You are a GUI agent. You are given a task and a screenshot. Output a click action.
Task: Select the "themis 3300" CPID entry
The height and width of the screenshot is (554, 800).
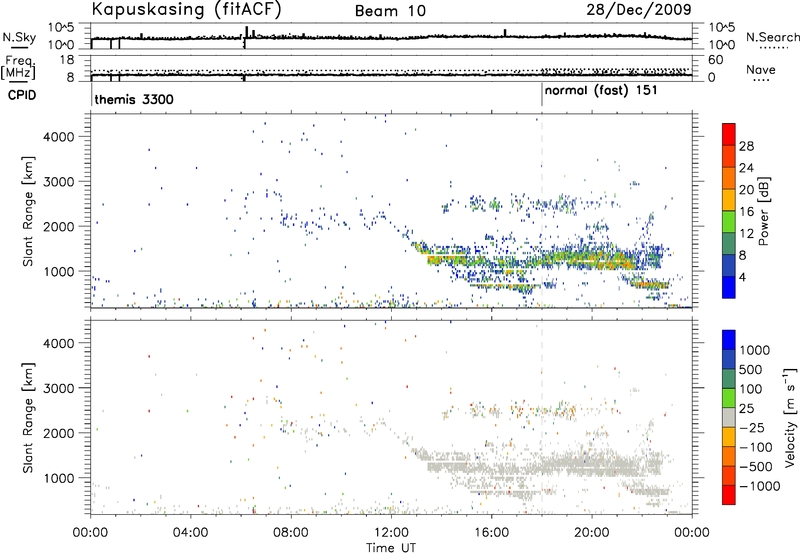(x=134, y=99)
